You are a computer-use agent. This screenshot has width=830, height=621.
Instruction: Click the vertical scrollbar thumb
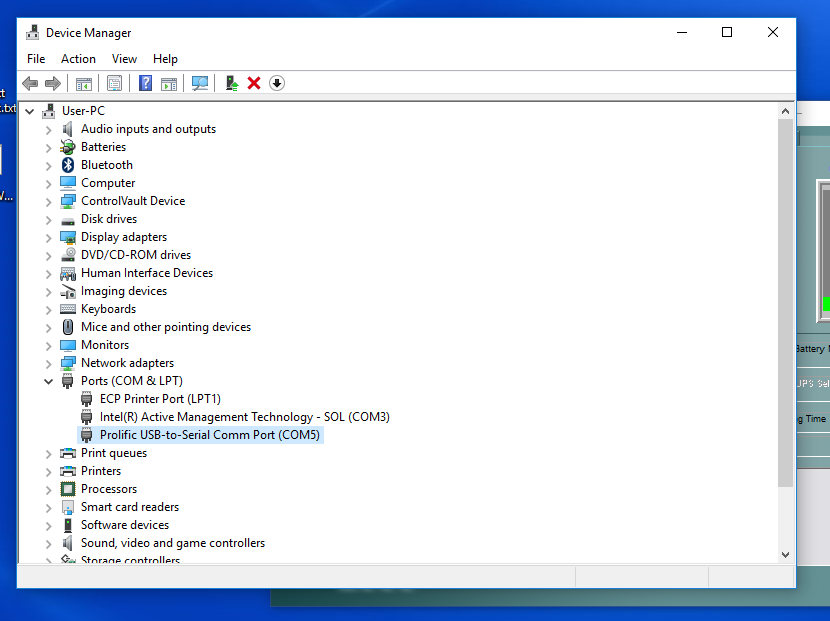[786, 303]
